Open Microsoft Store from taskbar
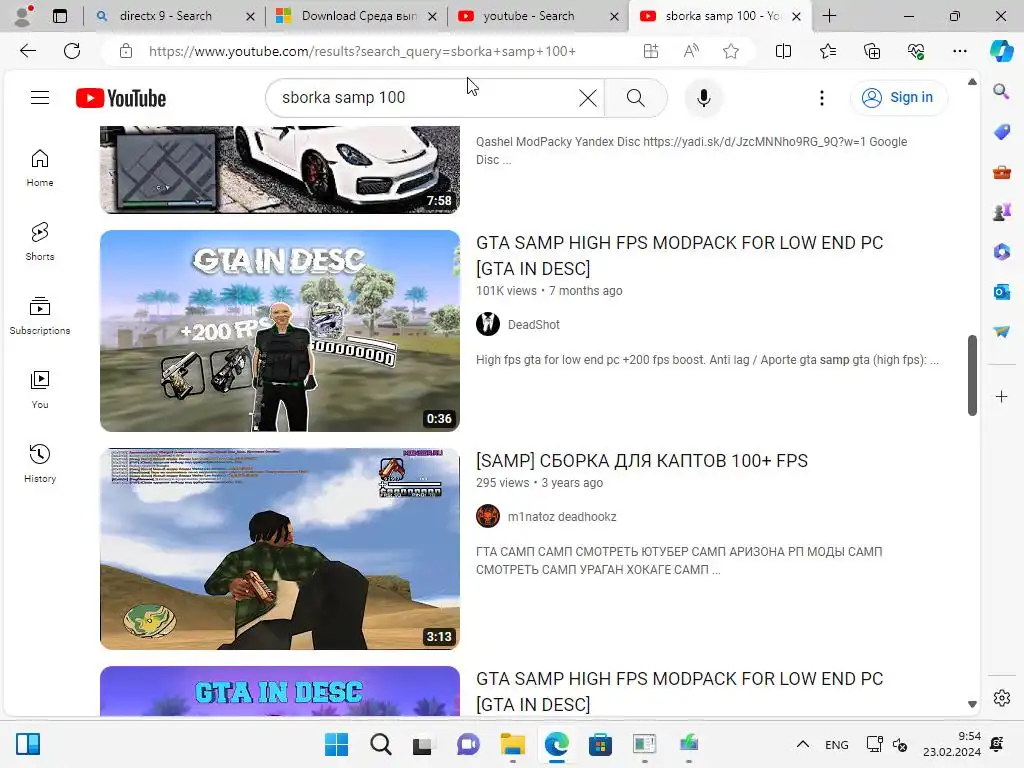The width and height of the screenshot is (1024, 768). pyautogui.click(x=600, y=744)
